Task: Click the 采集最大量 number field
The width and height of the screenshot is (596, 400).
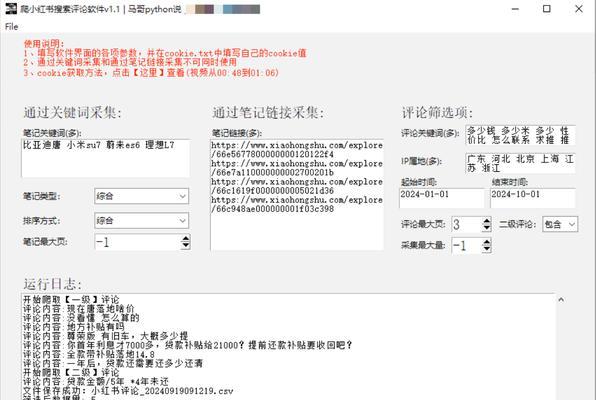Action: pos(467,246)
